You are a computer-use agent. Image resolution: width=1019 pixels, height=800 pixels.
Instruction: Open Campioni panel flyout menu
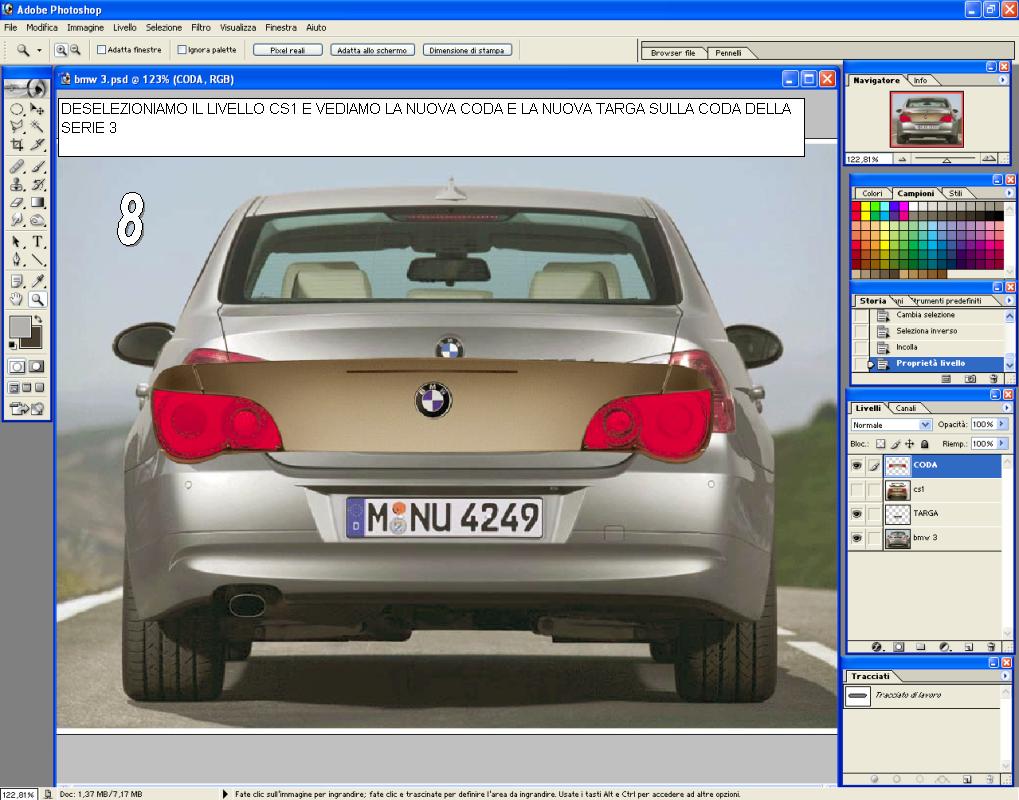pyautogui.click(x=1009, y=193)
